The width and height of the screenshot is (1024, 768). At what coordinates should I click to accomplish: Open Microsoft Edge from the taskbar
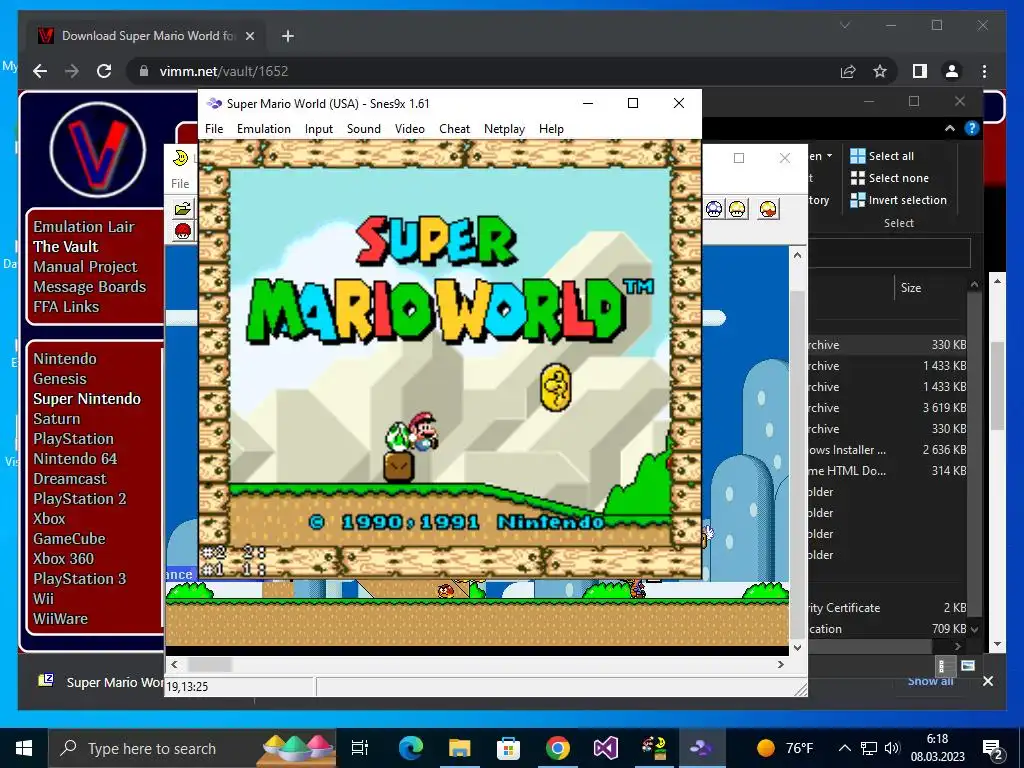[x=411, y=748]
